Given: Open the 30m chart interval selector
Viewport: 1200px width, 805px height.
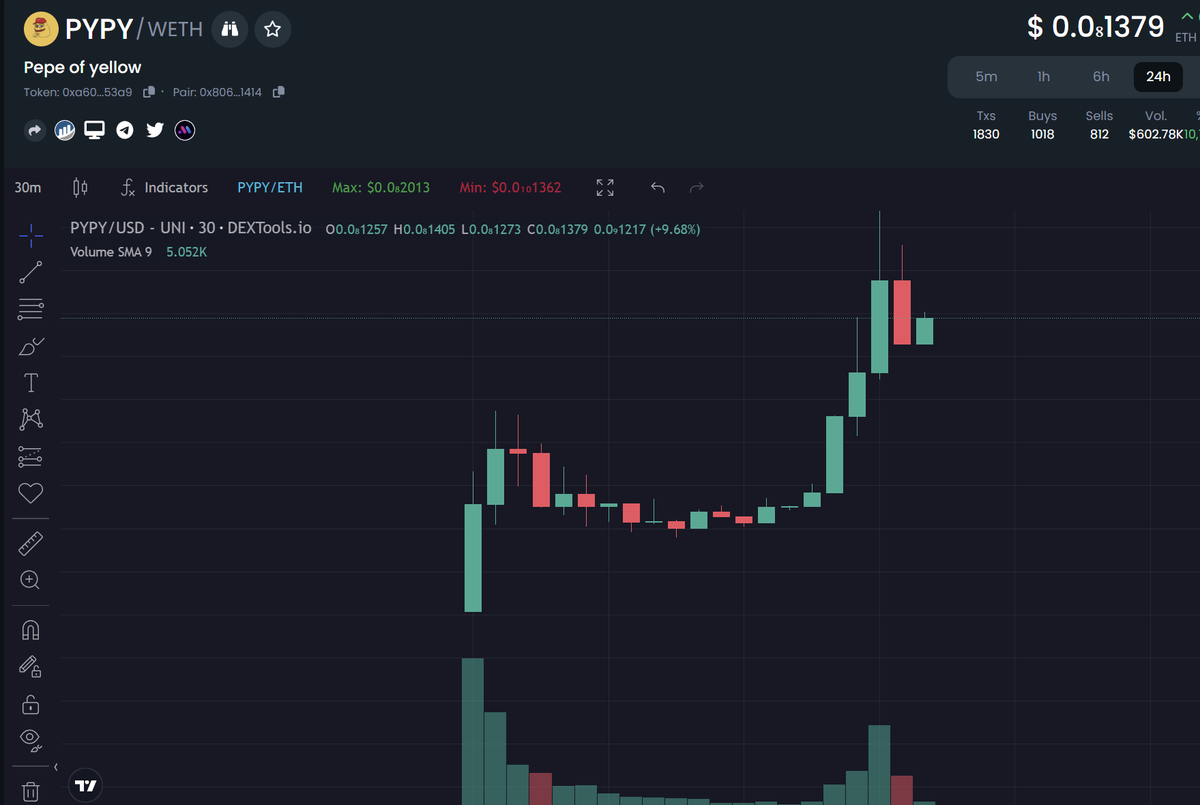Looking at the screenshot, I should click(28, 187).
